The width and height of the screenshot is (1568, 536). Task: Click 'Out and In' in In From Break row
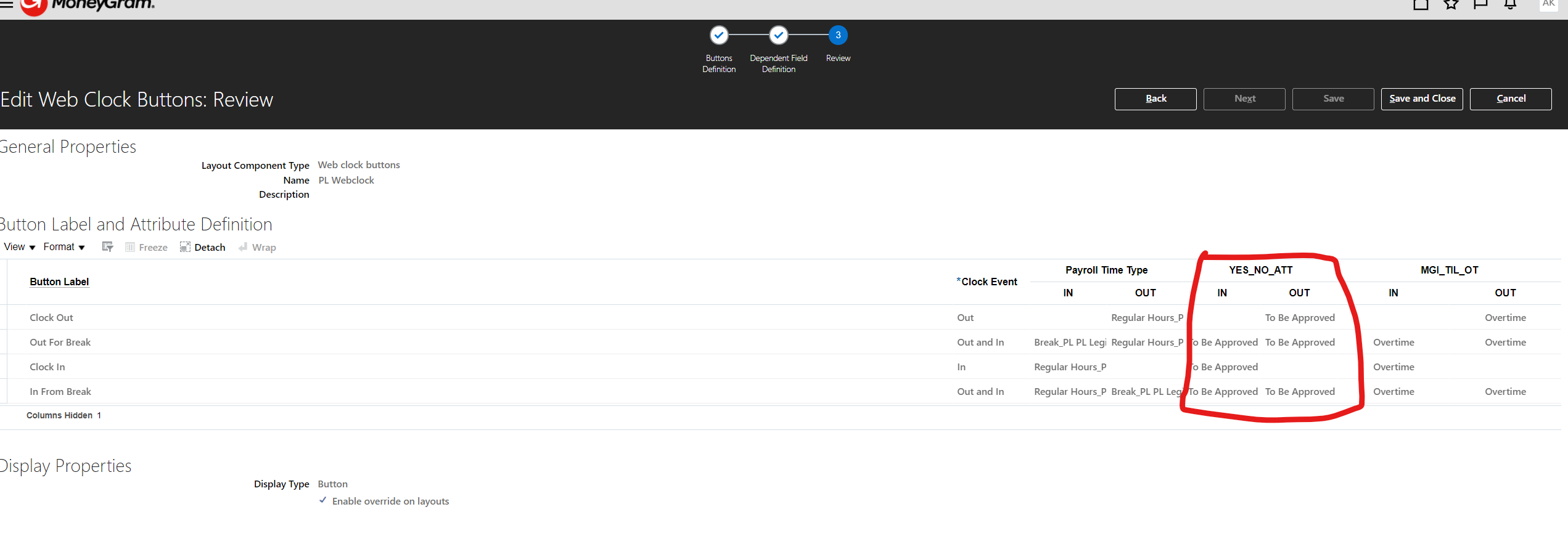pyautogui.click(x=980, y=391)
